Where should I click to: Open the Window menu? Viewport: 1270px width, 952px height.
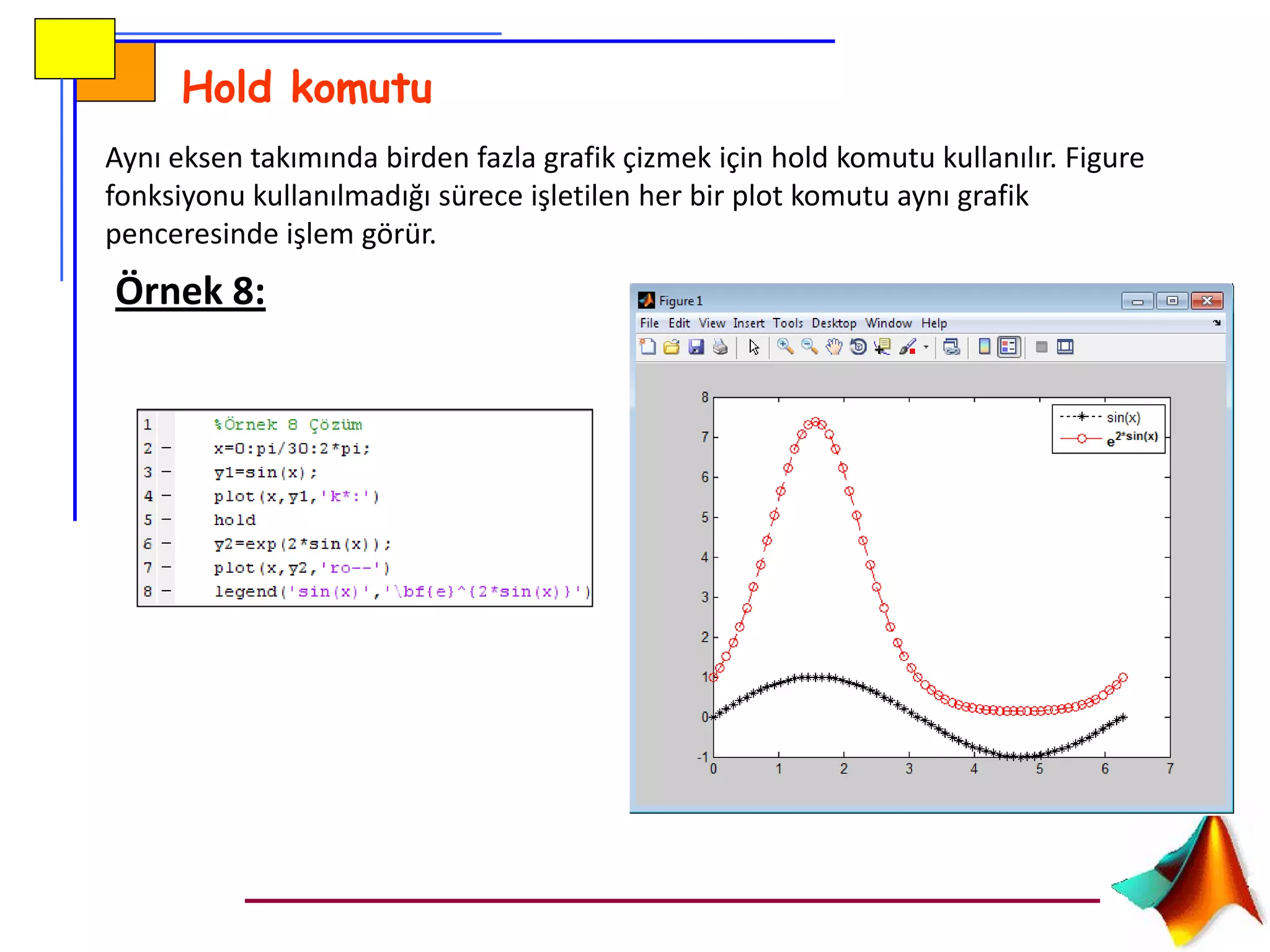click(x=889, y=324)
